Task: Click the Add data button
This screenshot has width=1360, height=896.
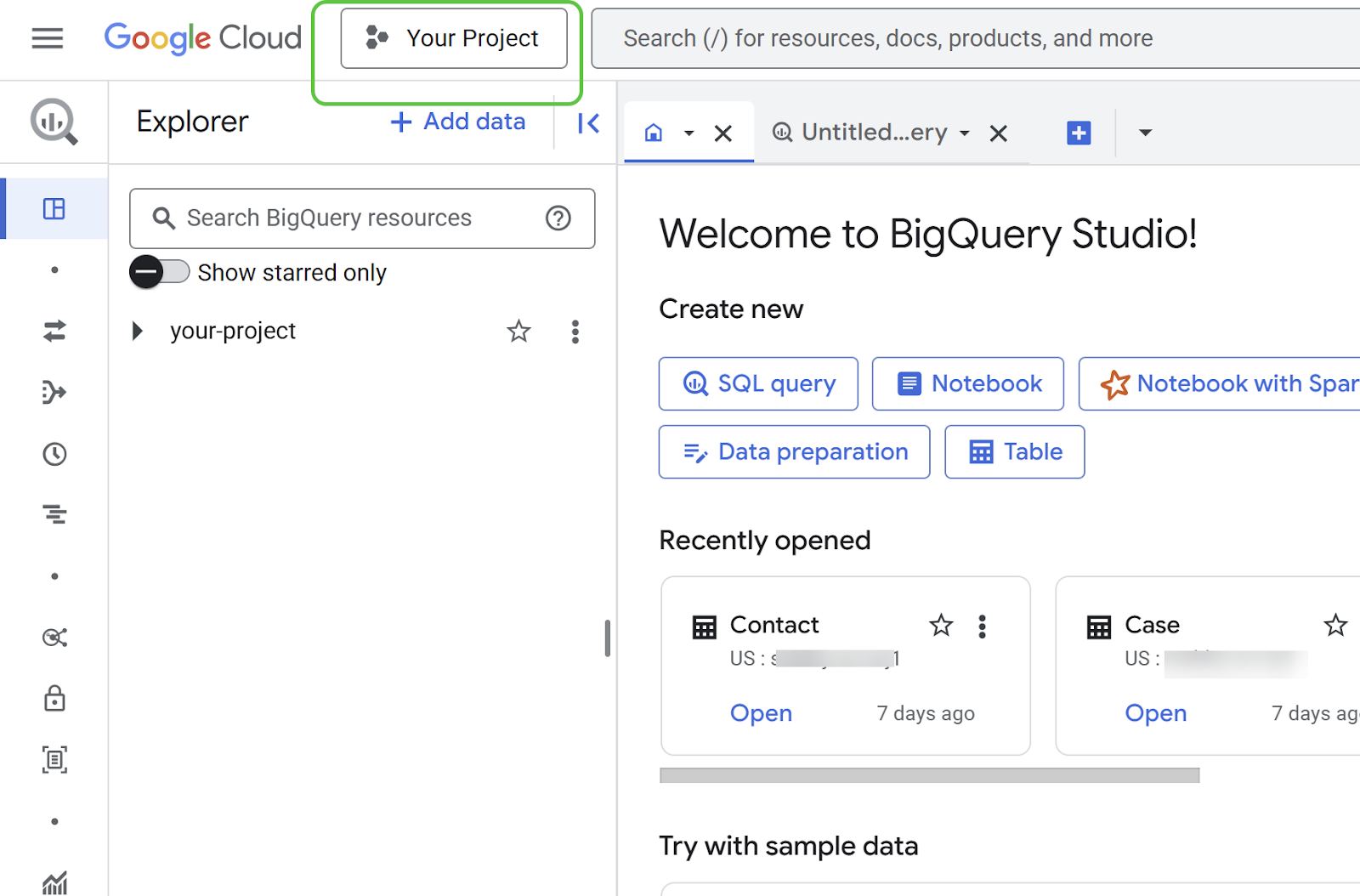Action: click(x=458, y=122)
